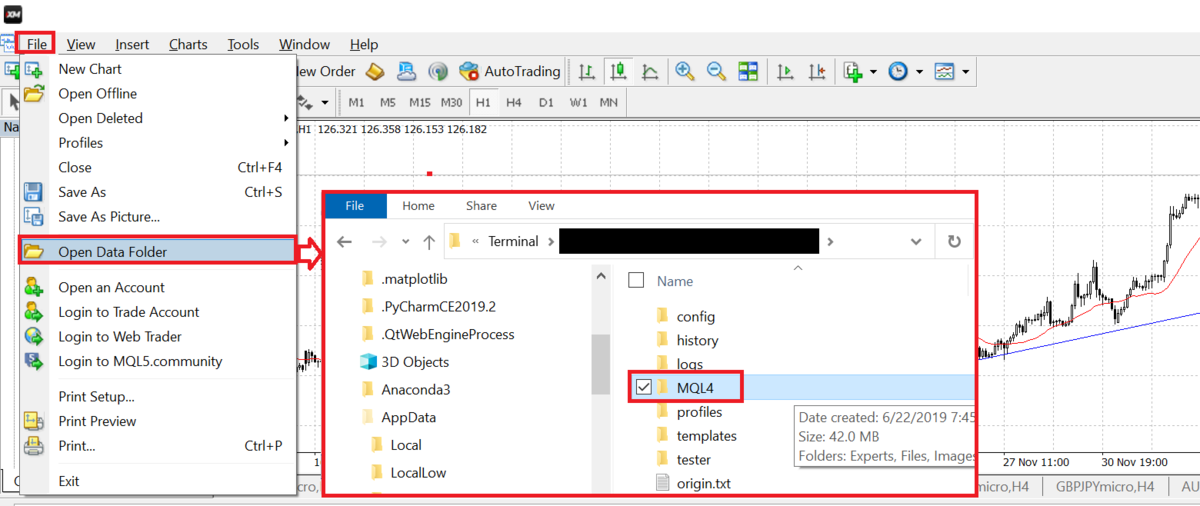Switch to the GBPJPYmicro,H4 chart tab
The height and width of the screenshot is (506, 1200).
coord(1105,486)
